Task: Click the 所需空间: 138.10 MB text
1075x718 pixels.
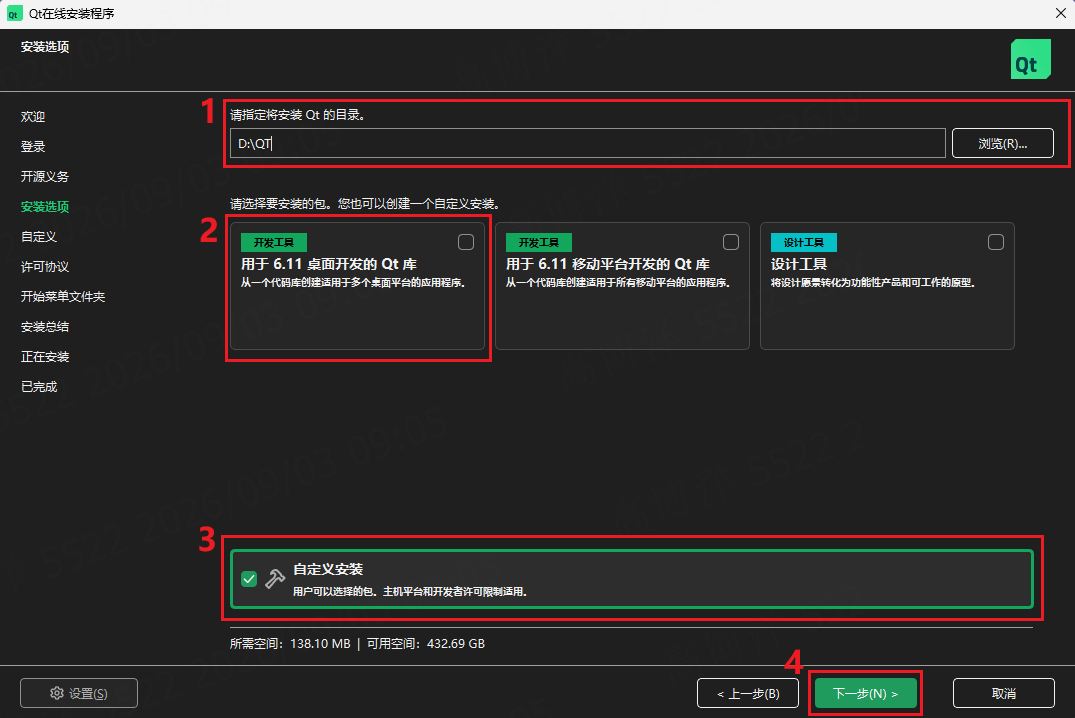Action: pyautogui.click(x=290, y=644)
